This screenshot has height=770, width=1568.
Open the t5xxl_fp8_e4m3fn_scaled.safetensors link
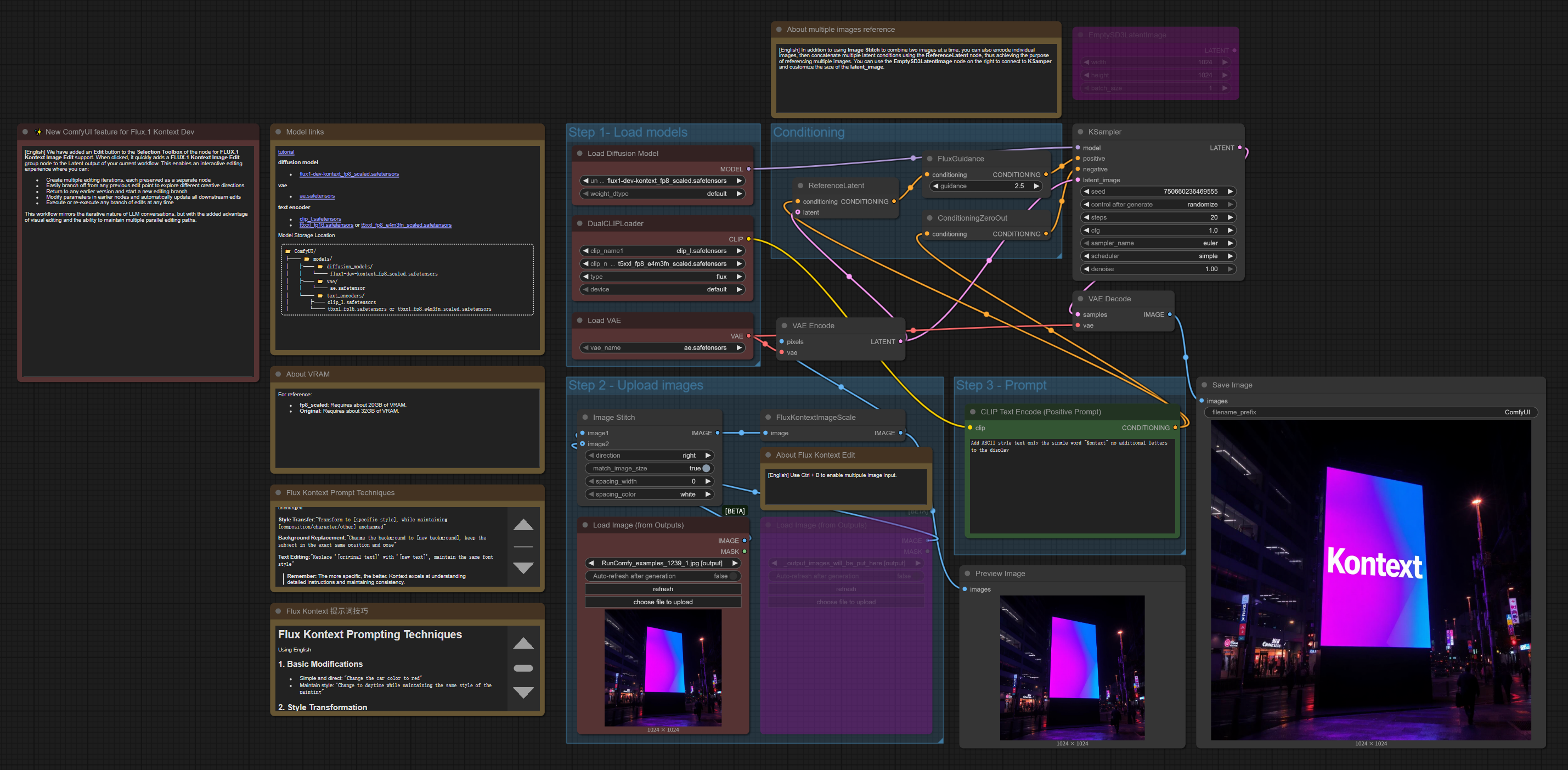[406, 225]
